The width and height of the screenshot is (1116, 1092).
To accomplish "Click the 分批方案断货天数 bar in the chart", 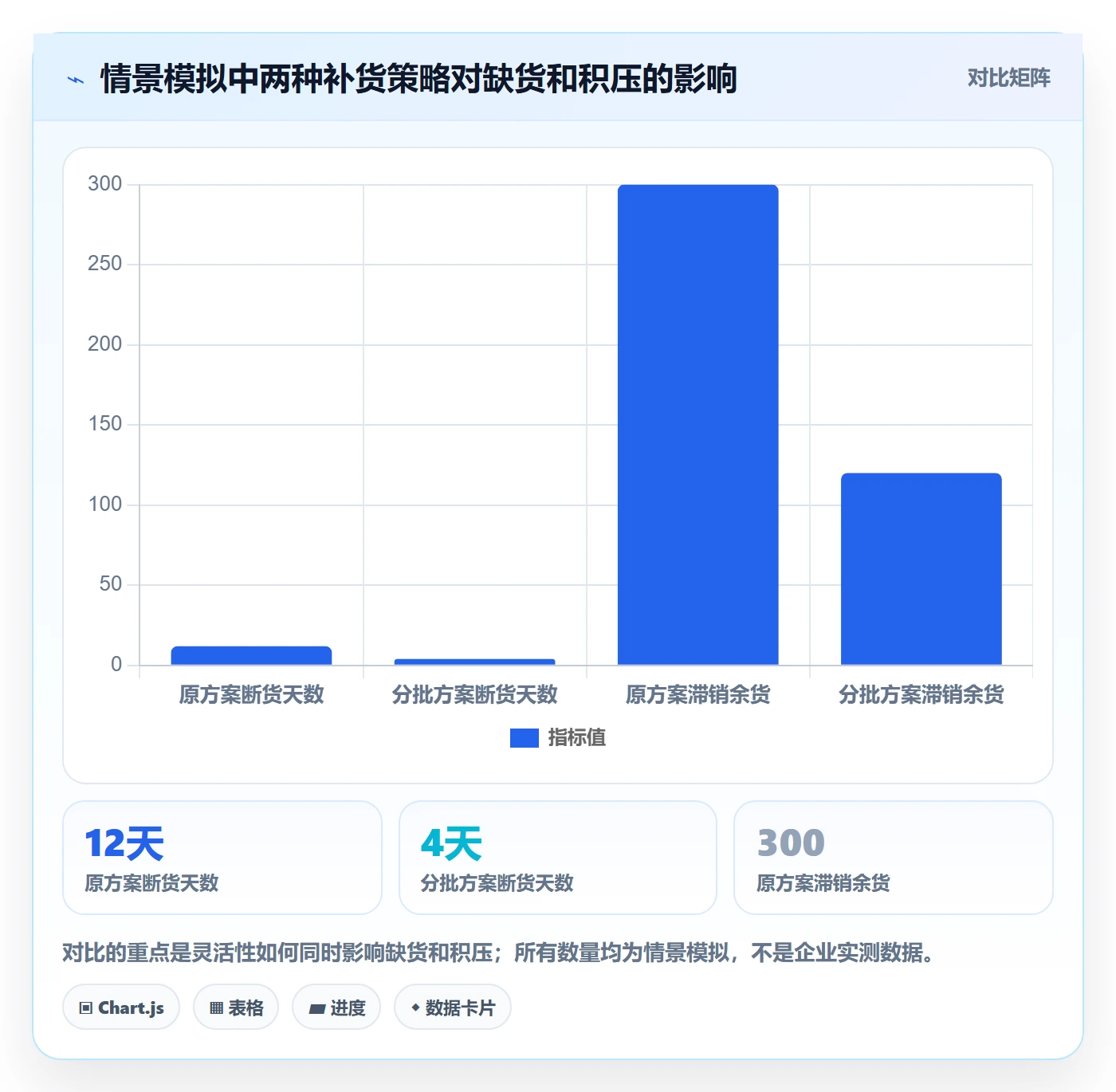I will click(x=474, y=662).
